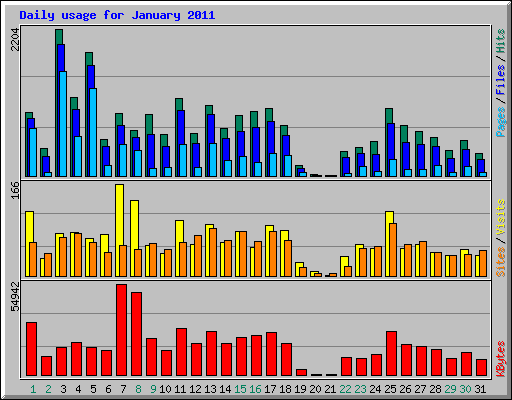Click day 12 on the x-axis
Viewport: 512px width, 400px height.
pos(195,389)
